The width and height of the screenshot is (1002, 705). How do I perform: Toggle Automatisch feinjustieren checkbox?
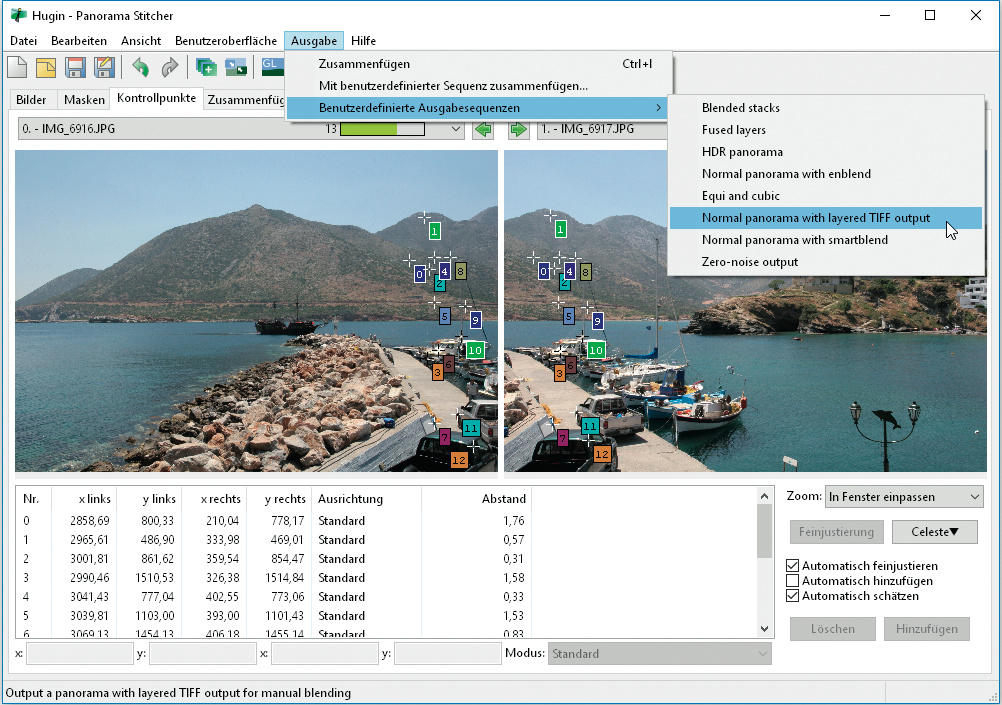coord(794,566)
